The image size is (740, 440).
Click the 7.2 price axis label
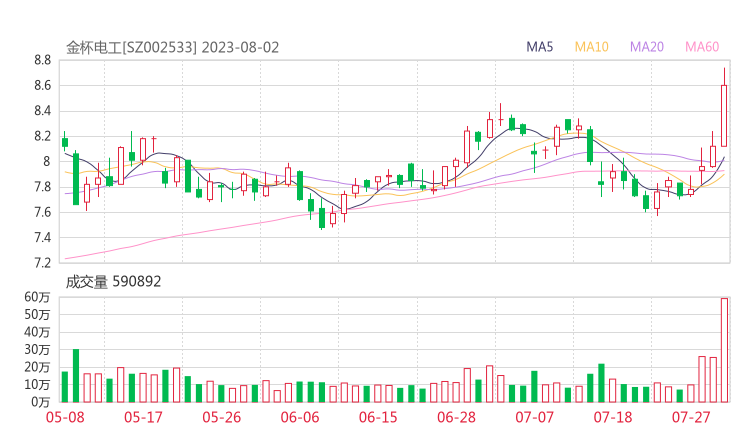[42, 263]
